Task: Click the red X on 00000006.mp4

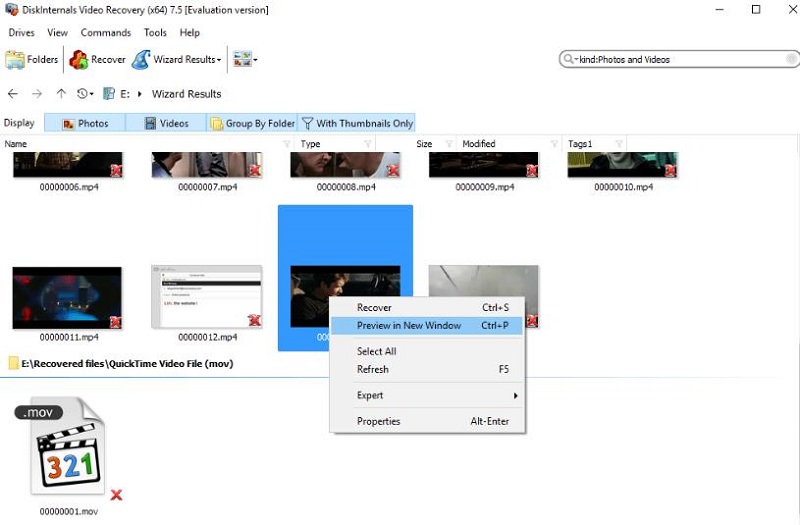Action: [116, 171]
